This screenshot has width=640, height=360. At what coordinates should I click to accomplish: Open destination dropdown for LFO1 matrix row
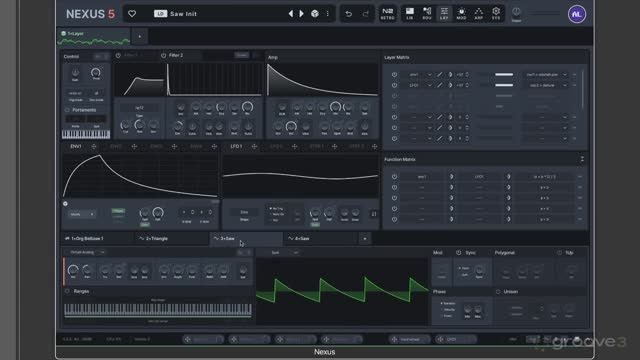[x=546, y=85]
